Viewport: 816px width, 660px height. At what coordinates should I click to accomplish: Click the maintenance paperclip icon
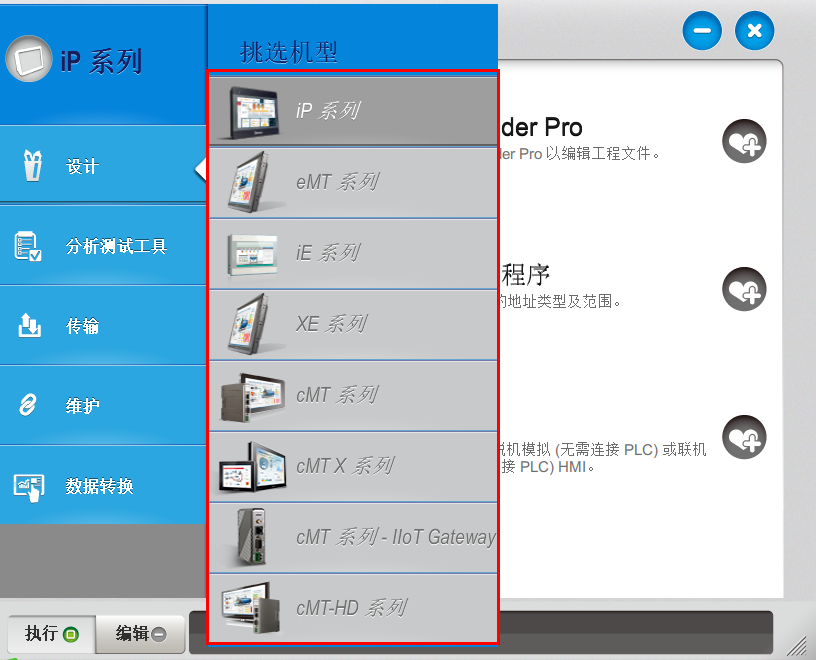29,406
